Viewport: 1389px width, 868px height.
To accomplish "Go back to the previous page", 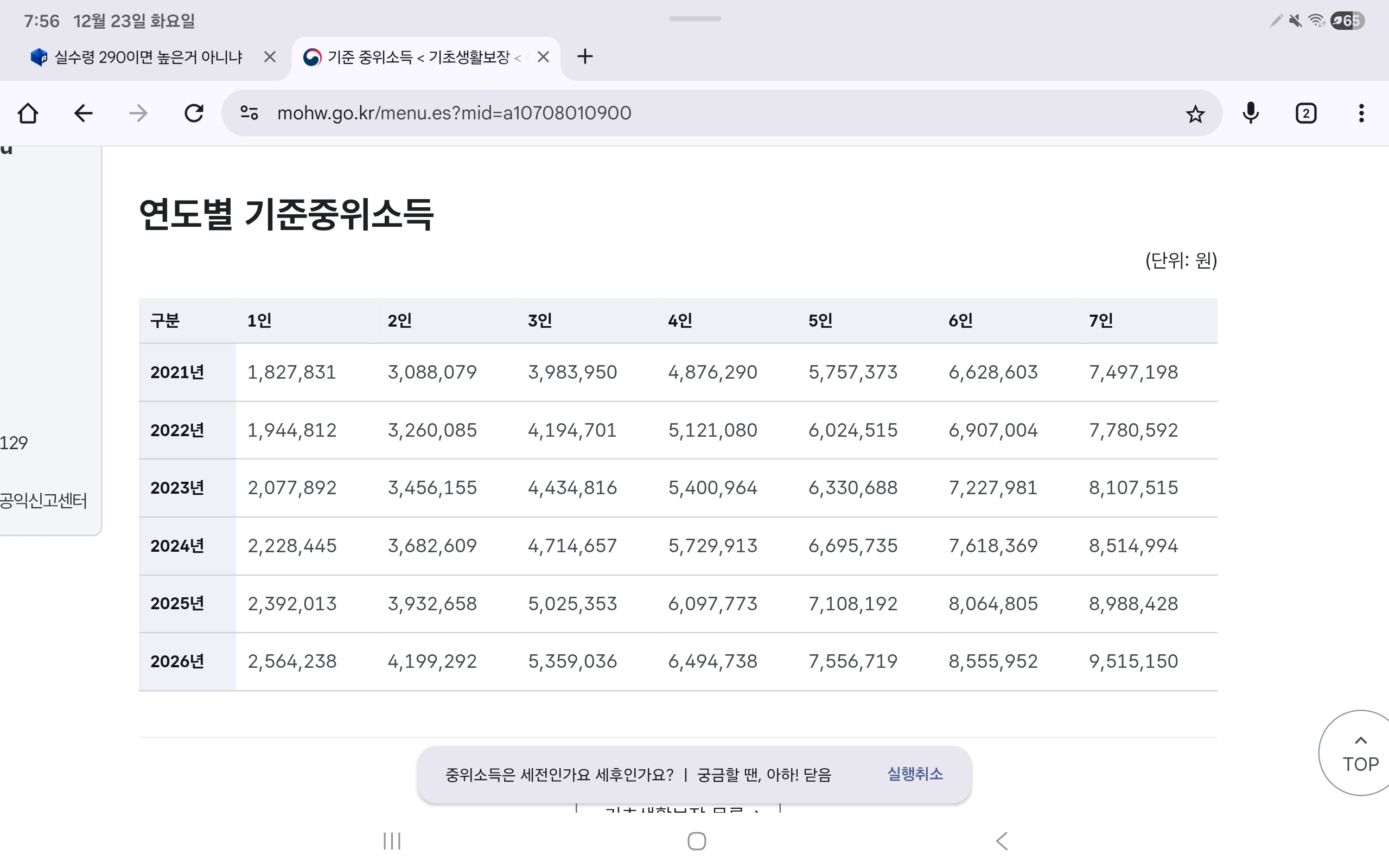I will (x=83, y=113).
